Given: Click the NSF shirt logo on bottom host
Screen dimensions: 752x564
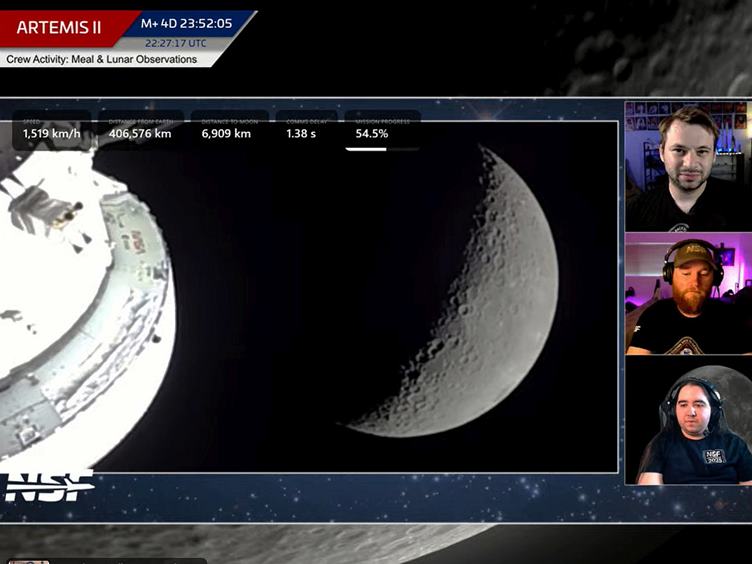Looking at the screenshot, I should [713, 455].
